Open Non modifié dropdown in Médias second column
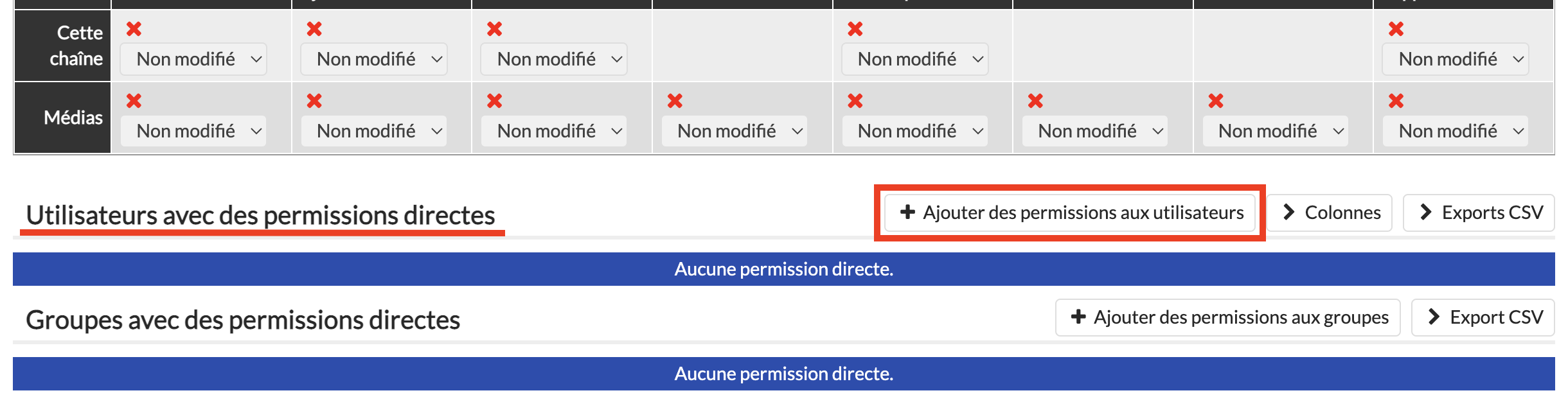Viewport: 1568px width, 420px height. (x=373, y=131)
